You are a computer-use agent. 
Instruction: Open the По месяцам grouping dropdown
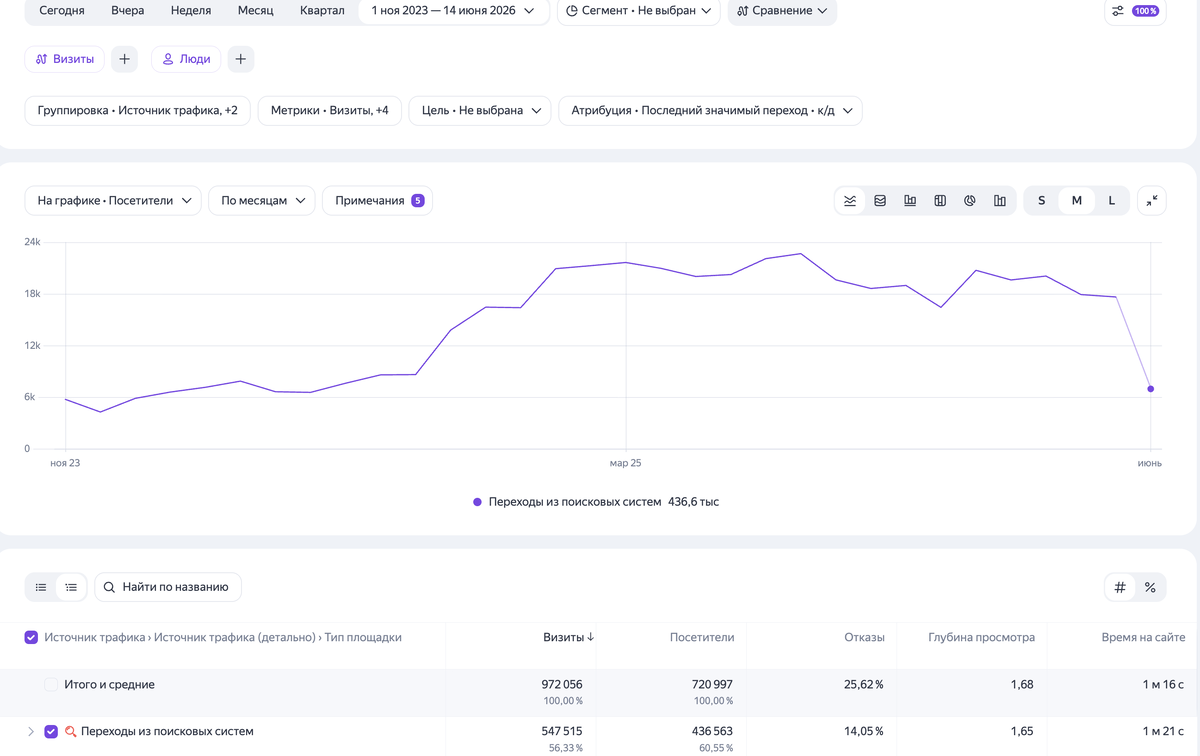coord(262,201)
